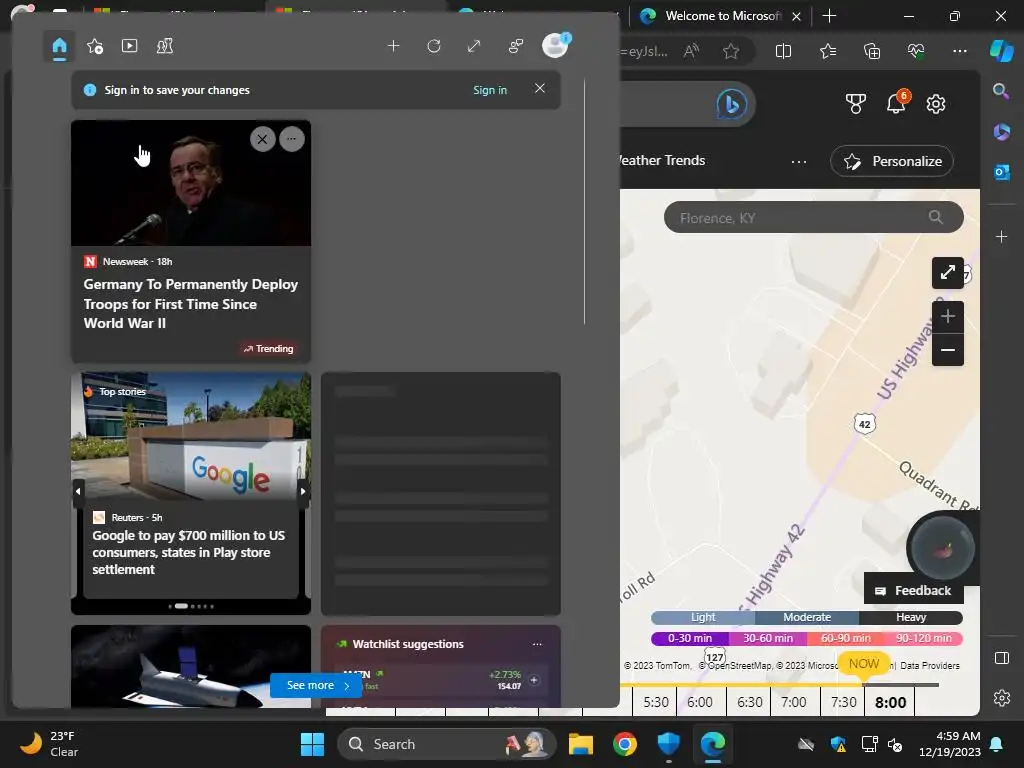Open Google Chrome from the taskbar
This screenshot has height=768, width=1024.
click(625, 744)
